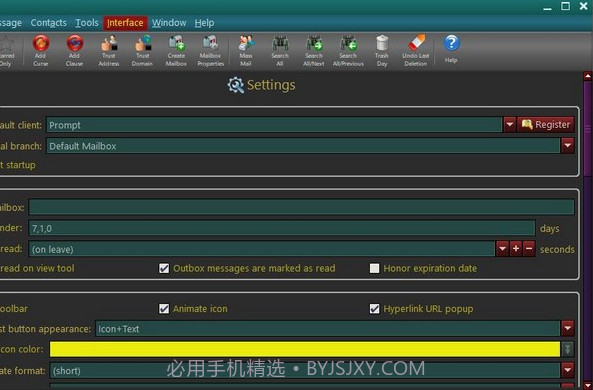This screenshot has height=390, width=593.
Task: Decrease read seconds with minus button
Action: [x=529, y=249]
